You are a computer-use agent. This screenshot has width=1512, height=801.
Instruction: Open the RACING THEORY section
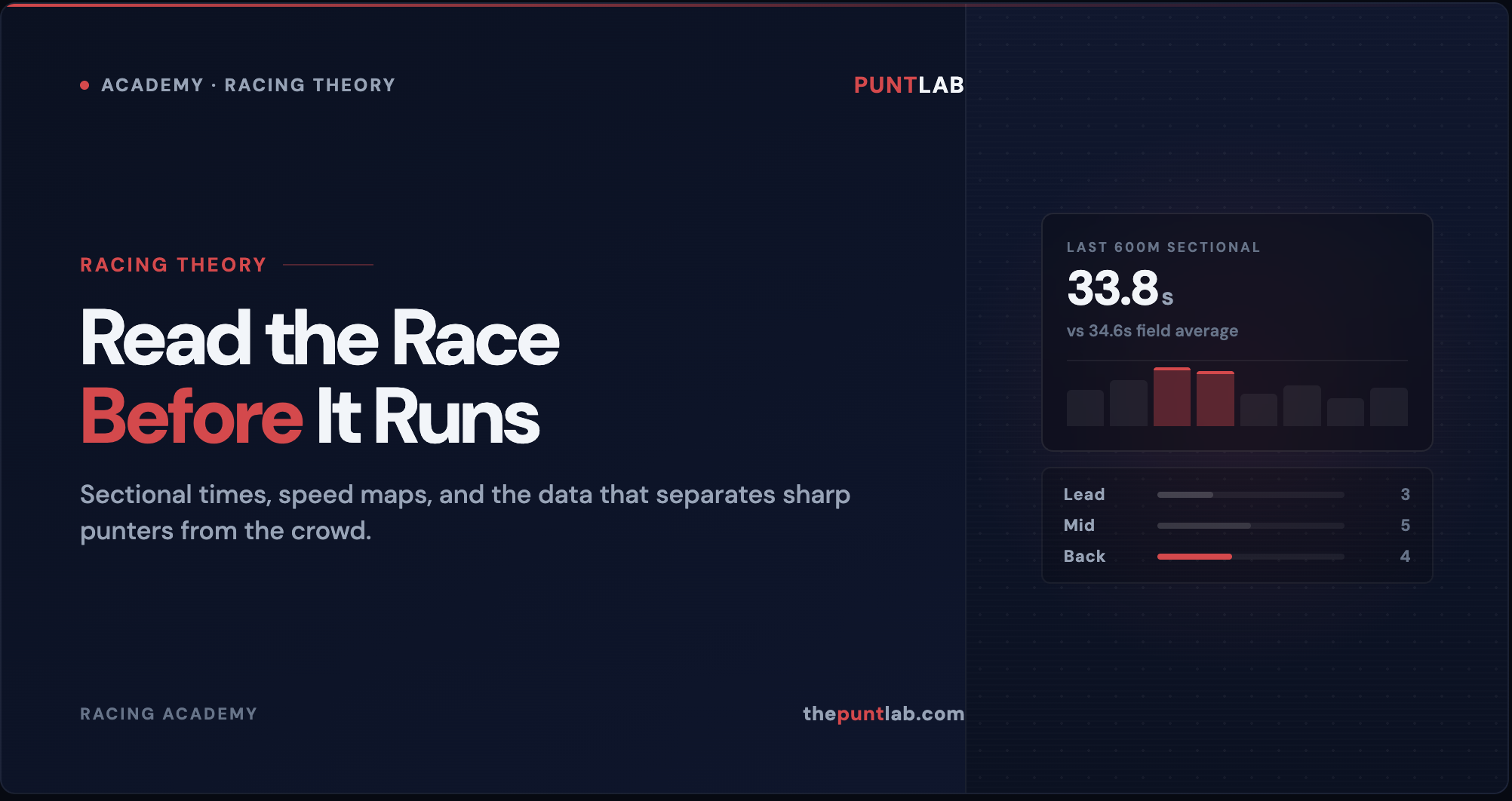click(x=173, y=264)
